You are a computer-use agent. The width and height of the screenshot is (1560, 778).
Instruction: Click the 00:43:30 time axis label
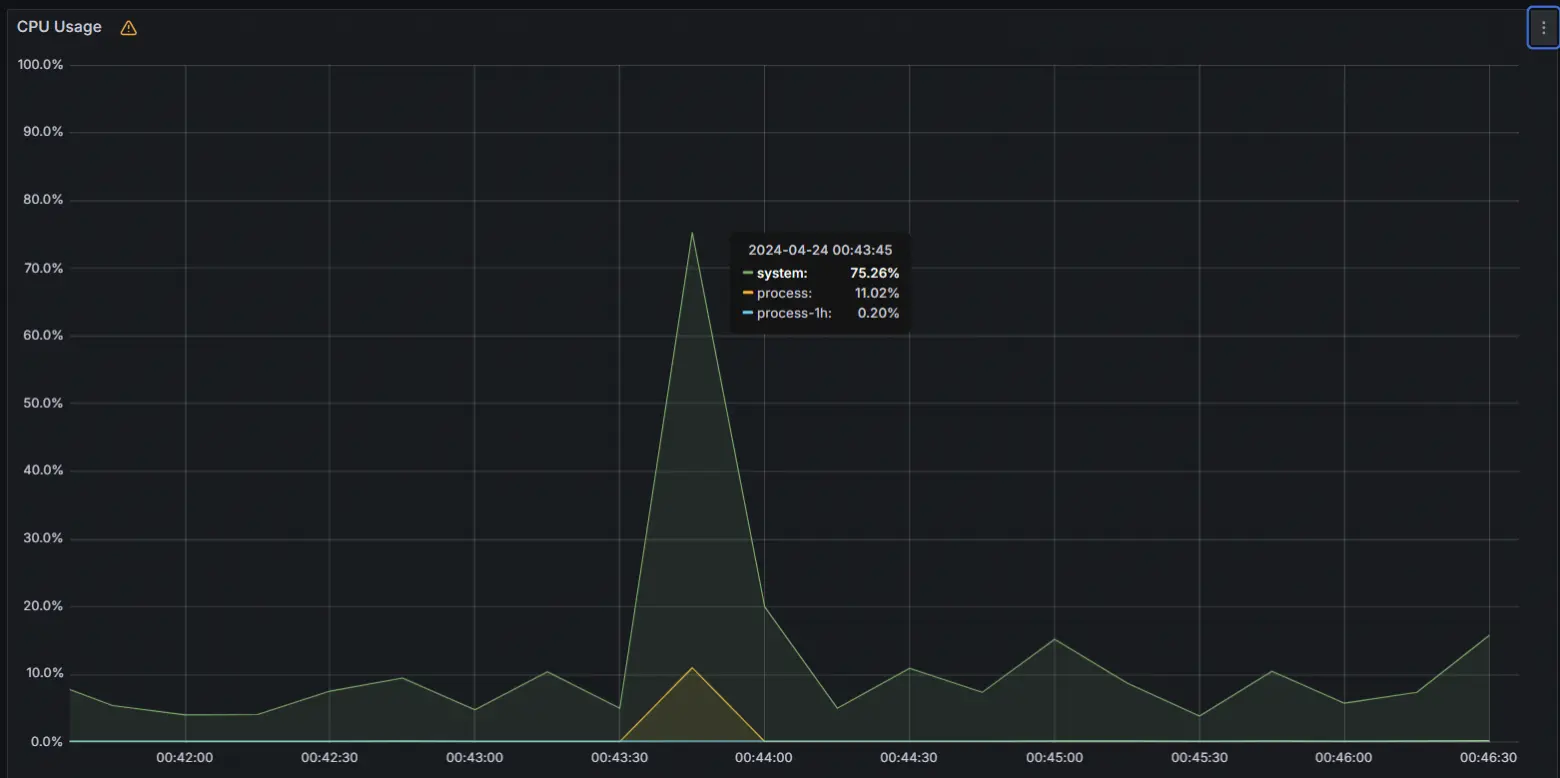(x=619, y=758)
